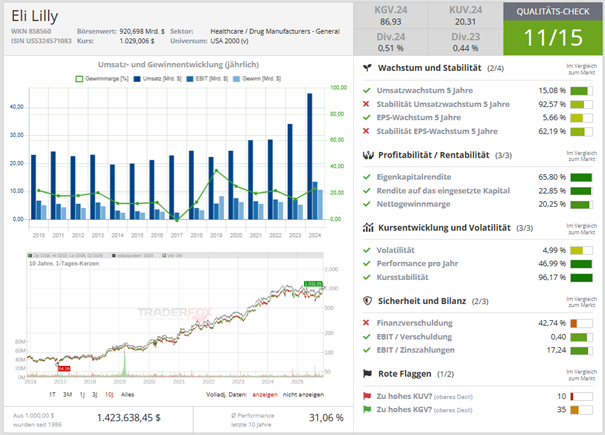This screenshot has width=605, height=435.
Task: Click green checkmark beside Eigenkapitalrendite
Action: coord(367,178)
